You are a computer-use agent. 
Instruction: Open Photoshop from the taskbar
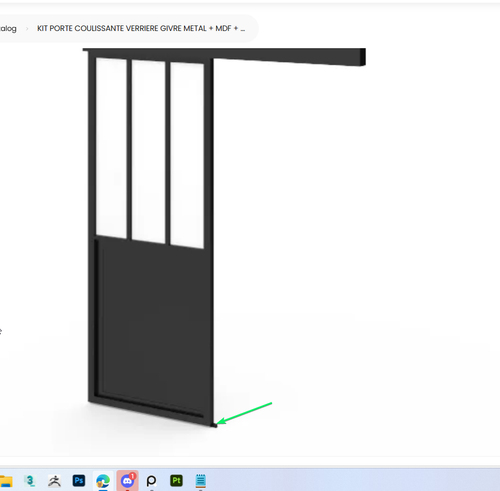pyautogui.click(x=79, y=481)
